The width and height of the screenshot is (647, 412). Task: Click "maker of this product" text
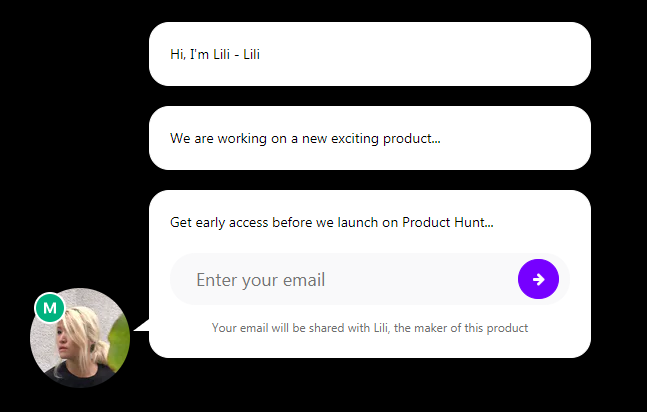471,328
